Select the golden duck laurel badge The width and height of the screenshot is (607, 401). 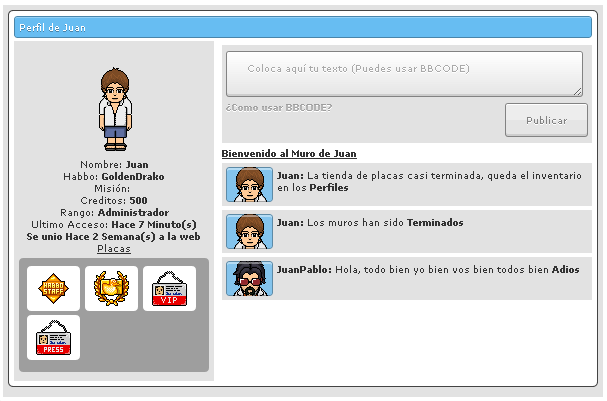(x=111, y=288)
